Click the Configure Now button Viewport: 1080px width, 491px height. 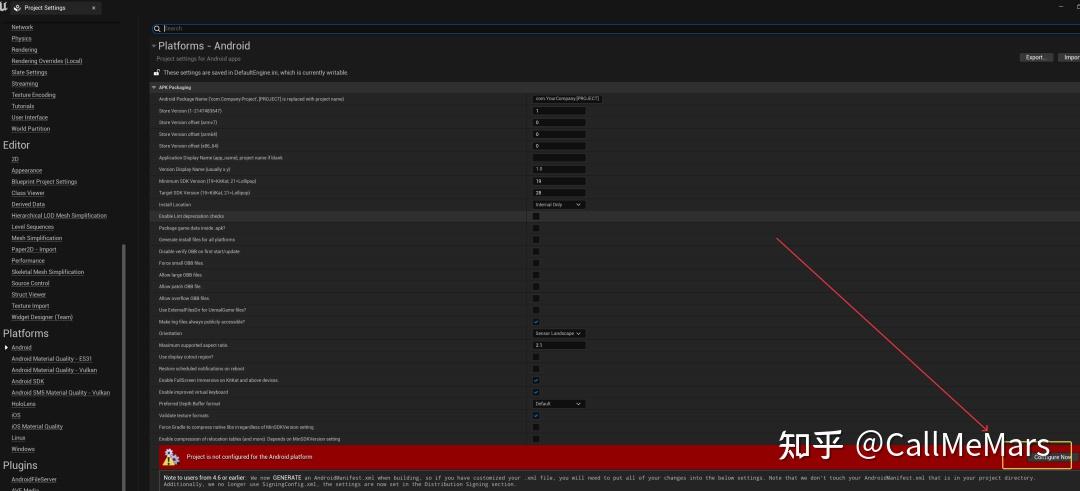[x=1052, y=457]
